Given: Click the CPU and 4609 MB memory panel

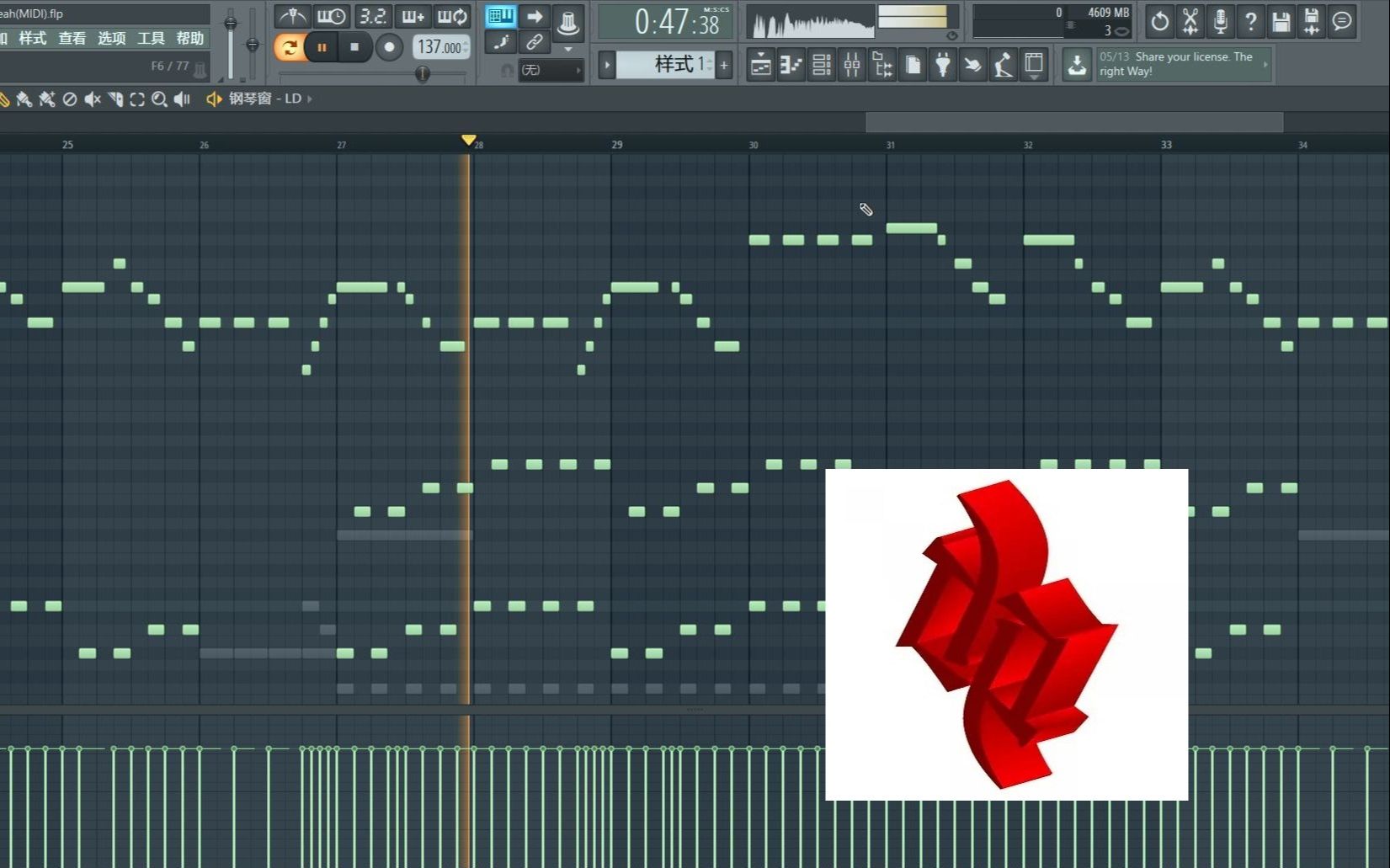Looking at the screenshot, I should [x=1052, y=22].
